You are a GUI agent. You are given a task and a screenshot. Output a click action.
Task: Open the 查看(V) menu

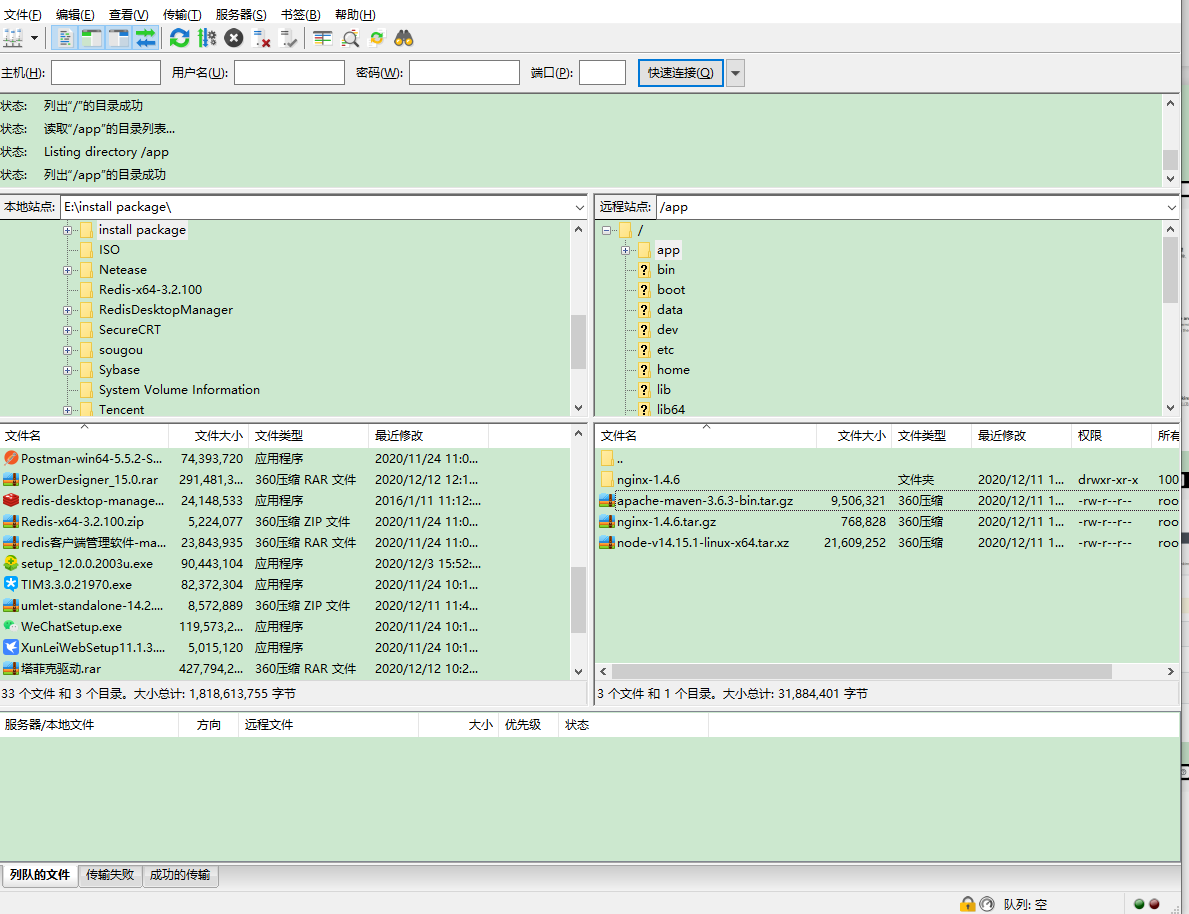point(129,14)
